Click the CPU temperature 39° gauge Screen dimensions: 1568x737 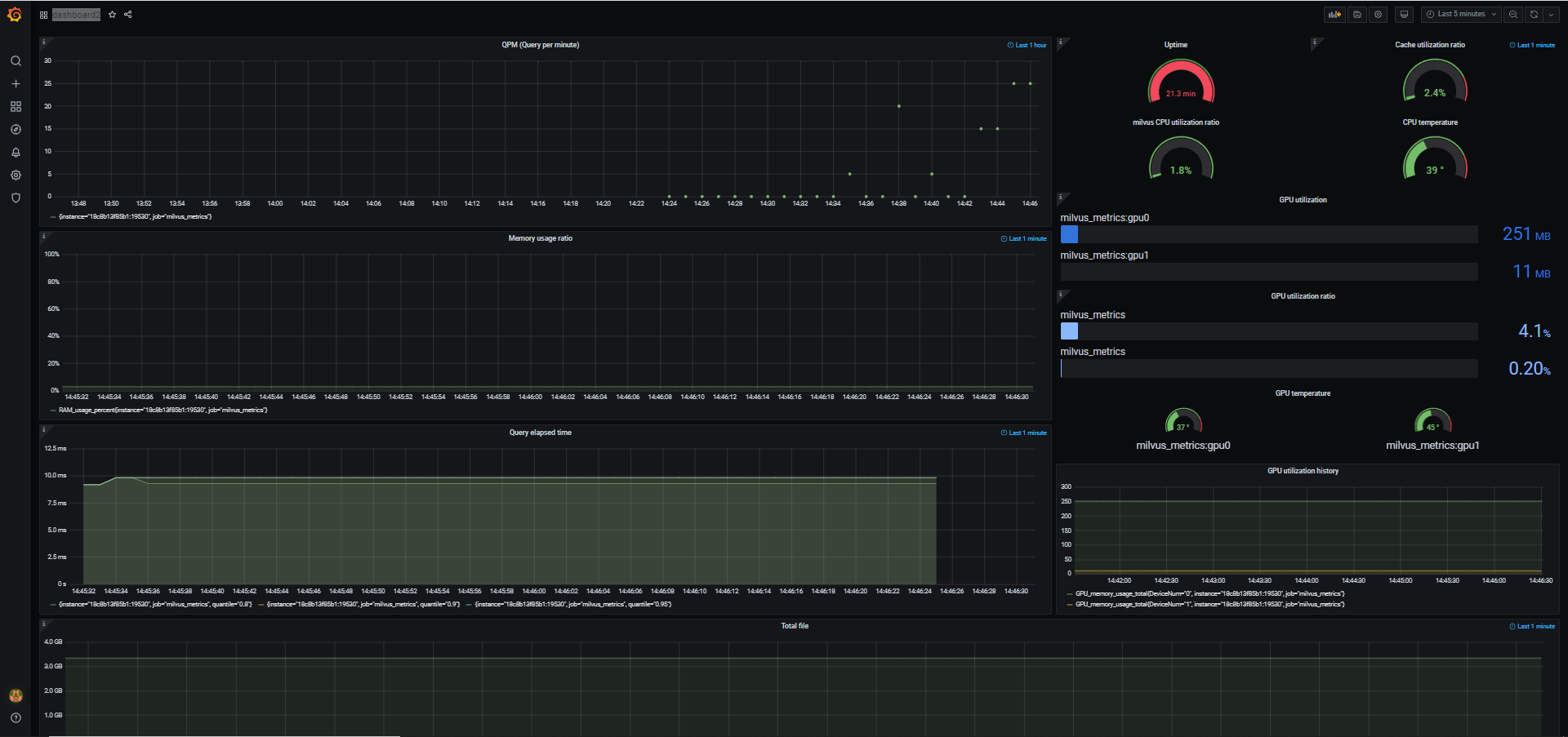click(x=1435, y=158)
